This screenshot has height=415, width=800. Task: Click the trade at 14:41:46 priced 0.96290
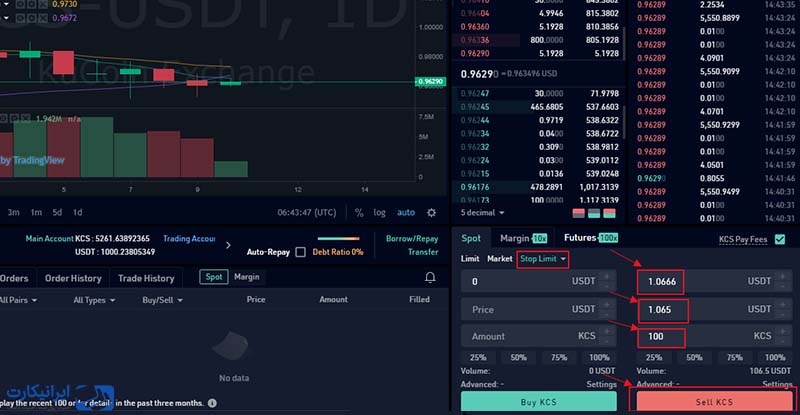click(x=715, y=178)
